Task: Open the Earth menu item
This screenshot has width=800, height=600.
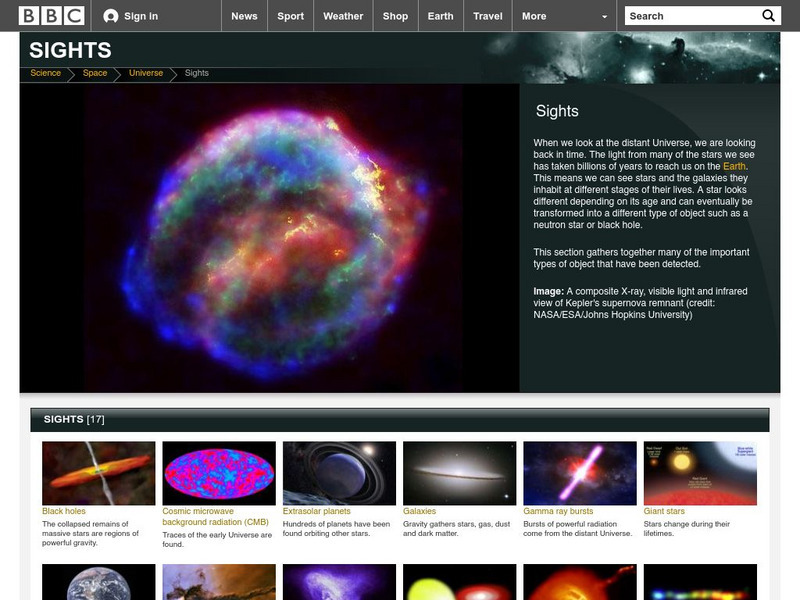Action: coord(440,16)
